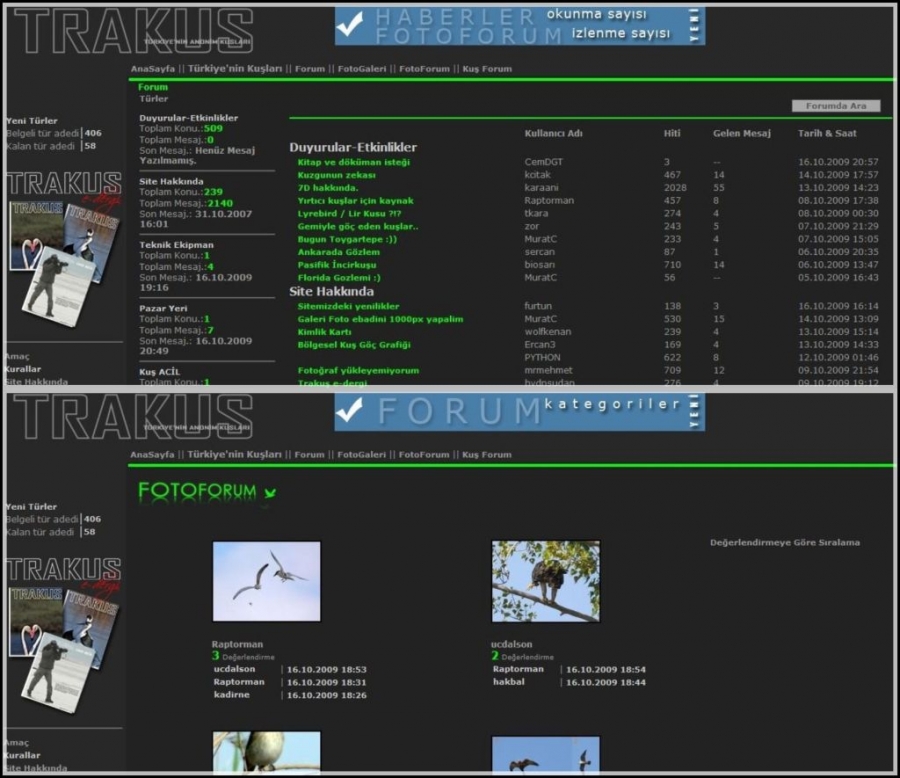Open the flying seagulls photo thumbnail

[x=266, y=581]
